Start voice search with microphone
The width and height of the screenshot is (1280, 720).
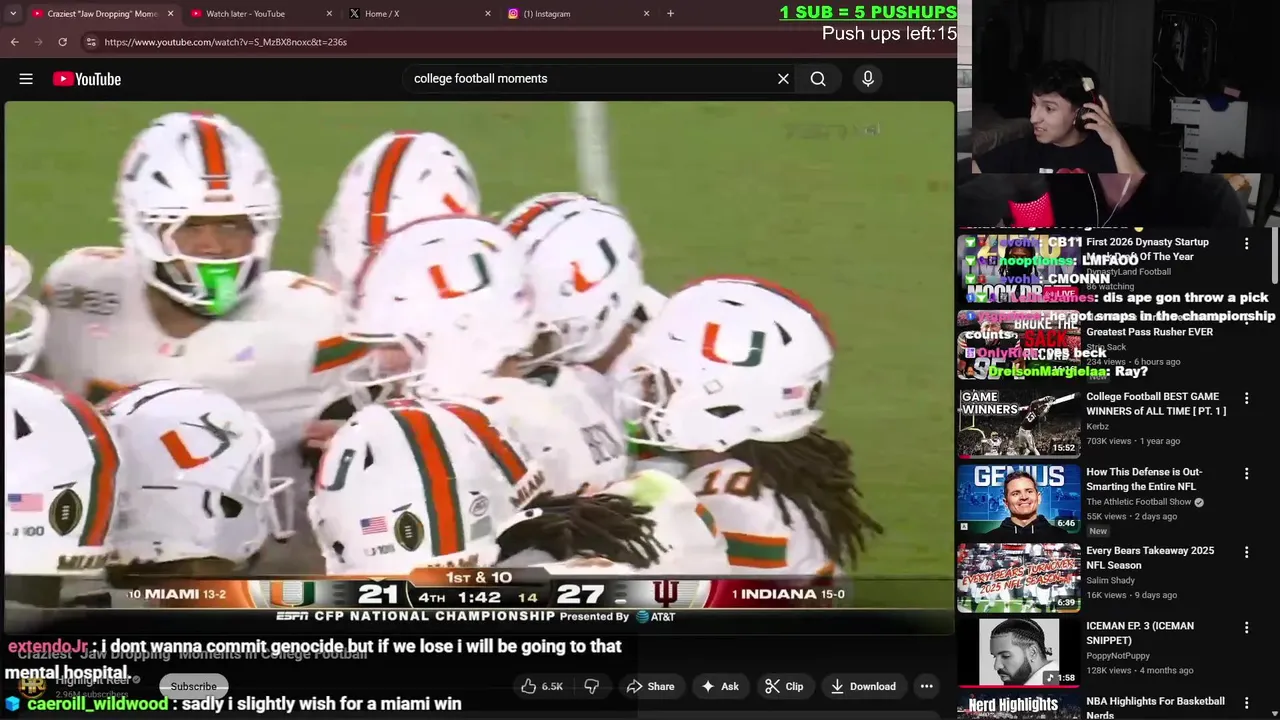[x=868, y=79]
